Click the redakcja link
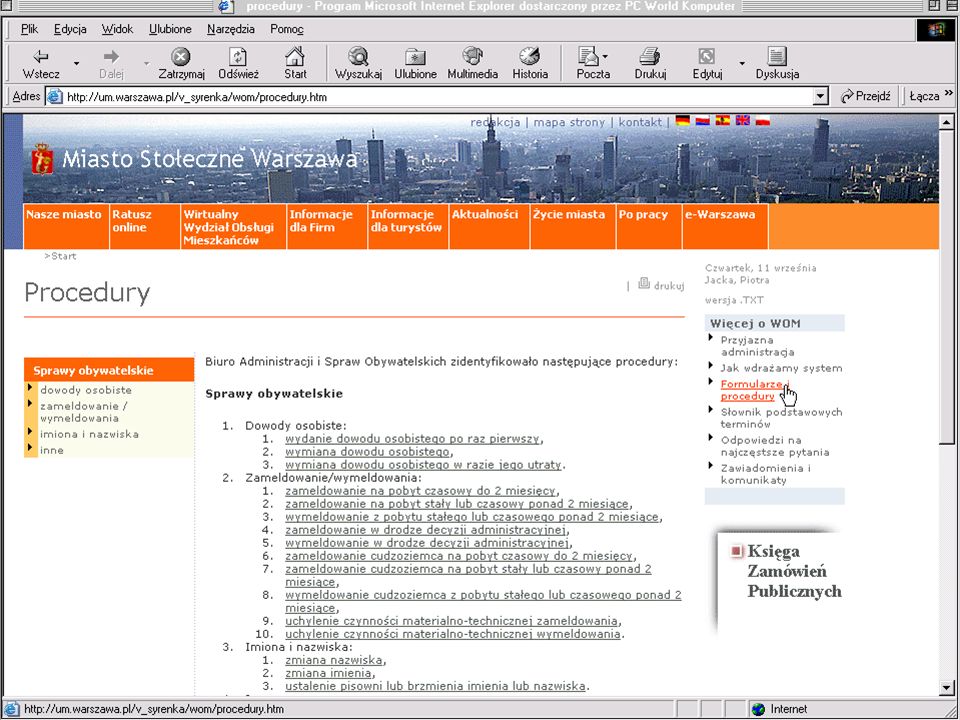The image size is (960, 720). coord(495,122)
